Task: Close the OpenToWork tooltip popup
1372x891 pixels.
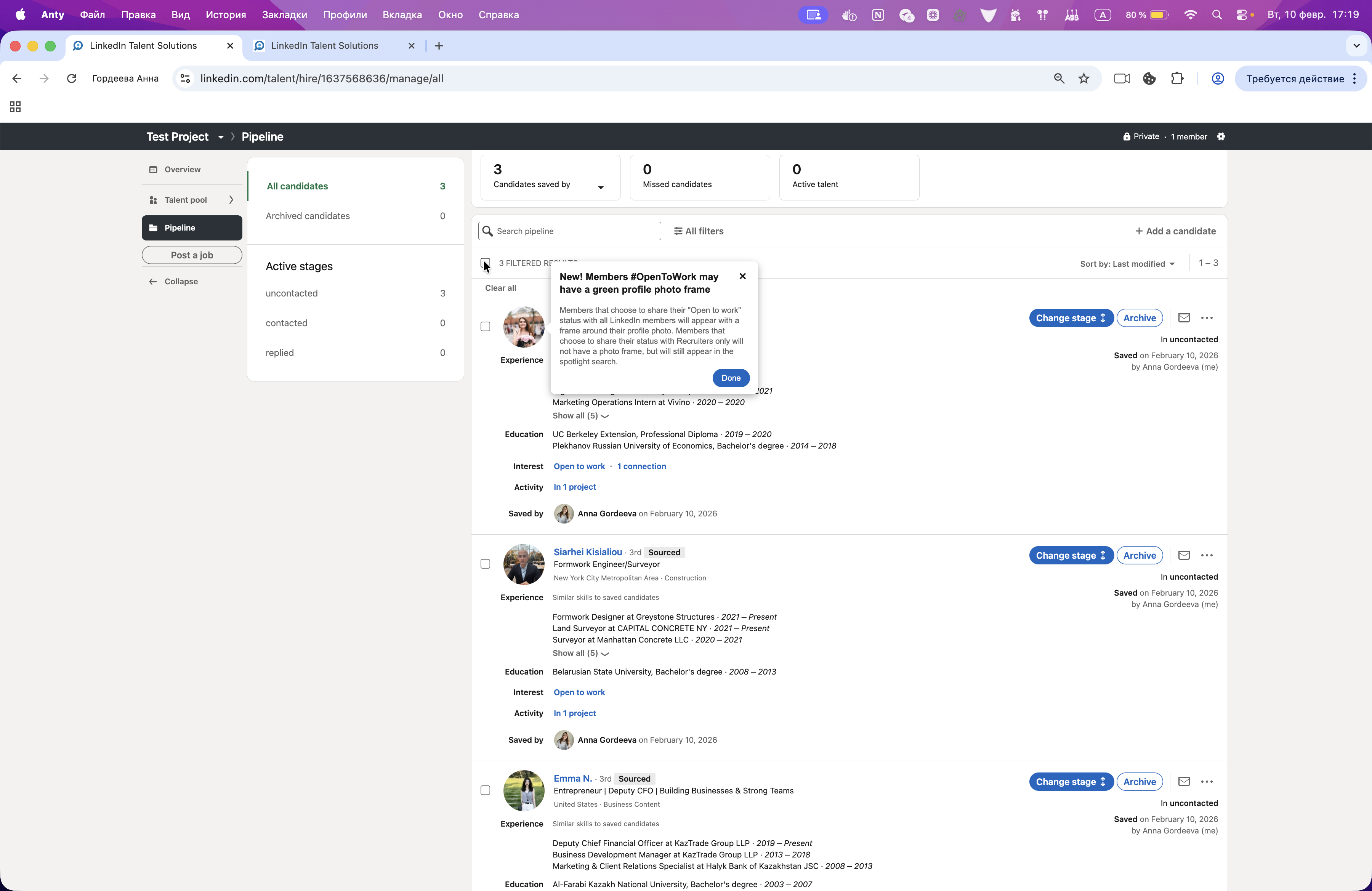Action: (742, 277)
